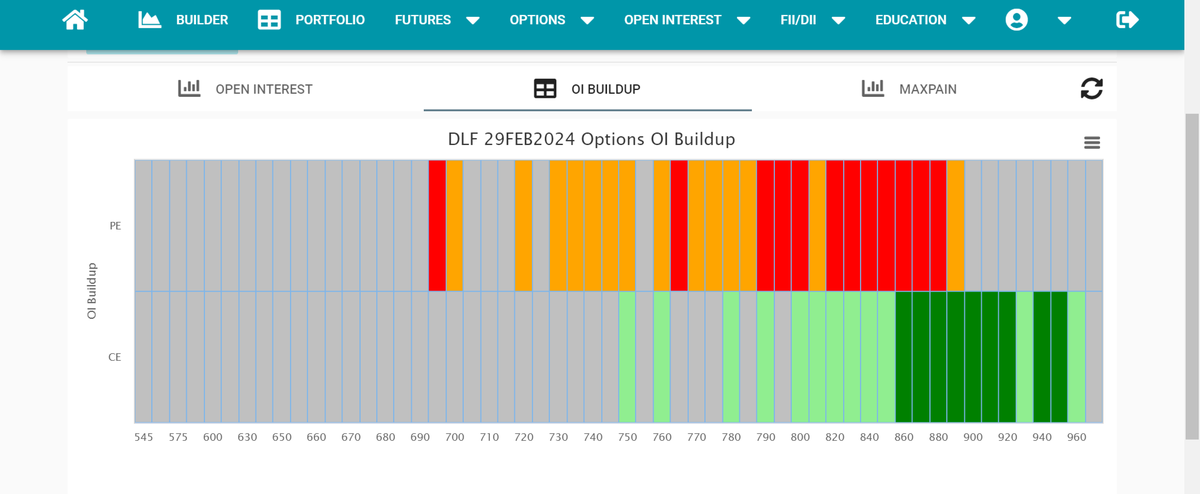Click the Maxpain bar chart icon

[x=873, y=88]
